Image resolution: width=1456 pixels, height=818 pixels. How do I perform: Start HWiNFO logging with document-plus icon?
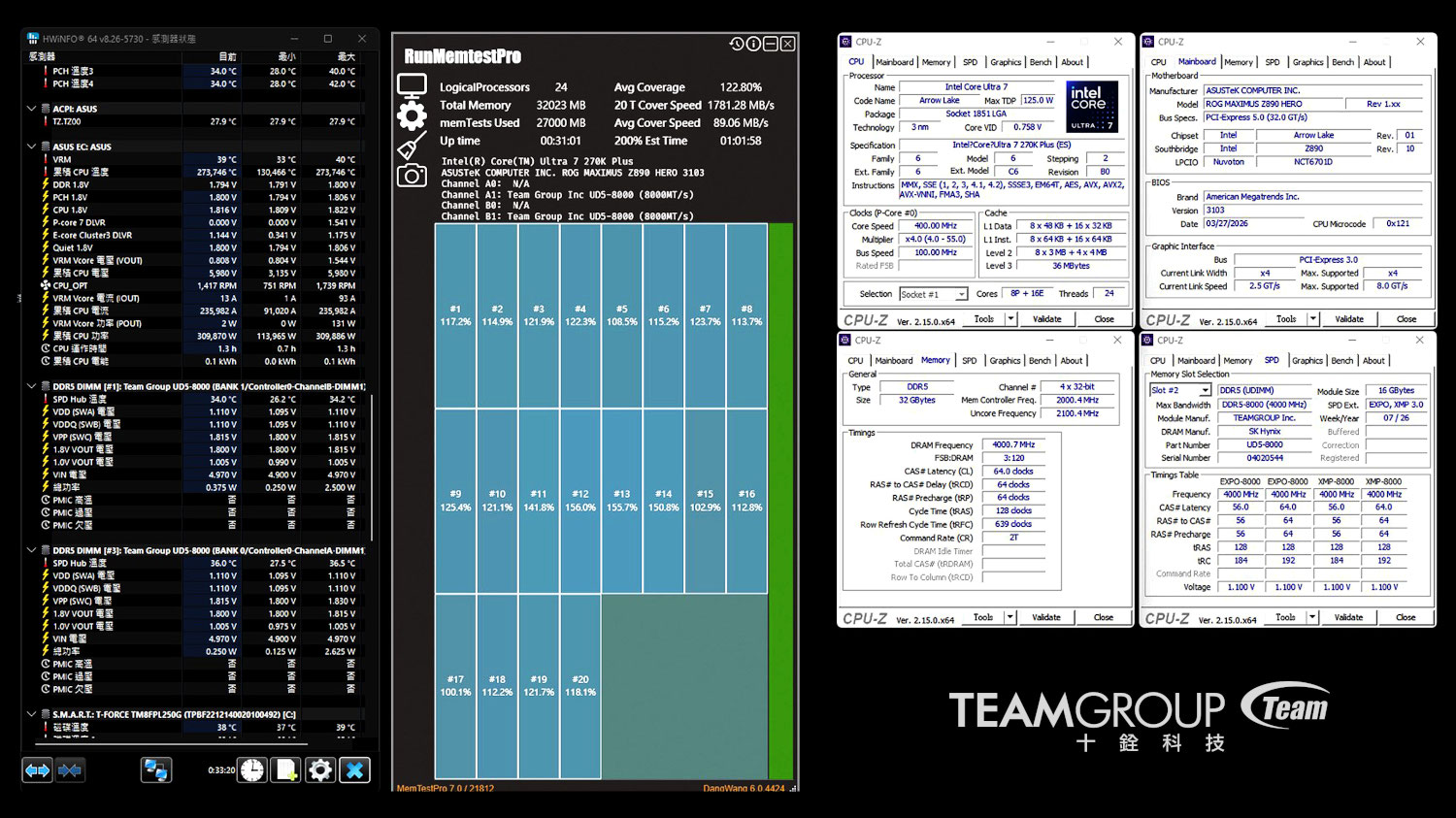[286, 770]
